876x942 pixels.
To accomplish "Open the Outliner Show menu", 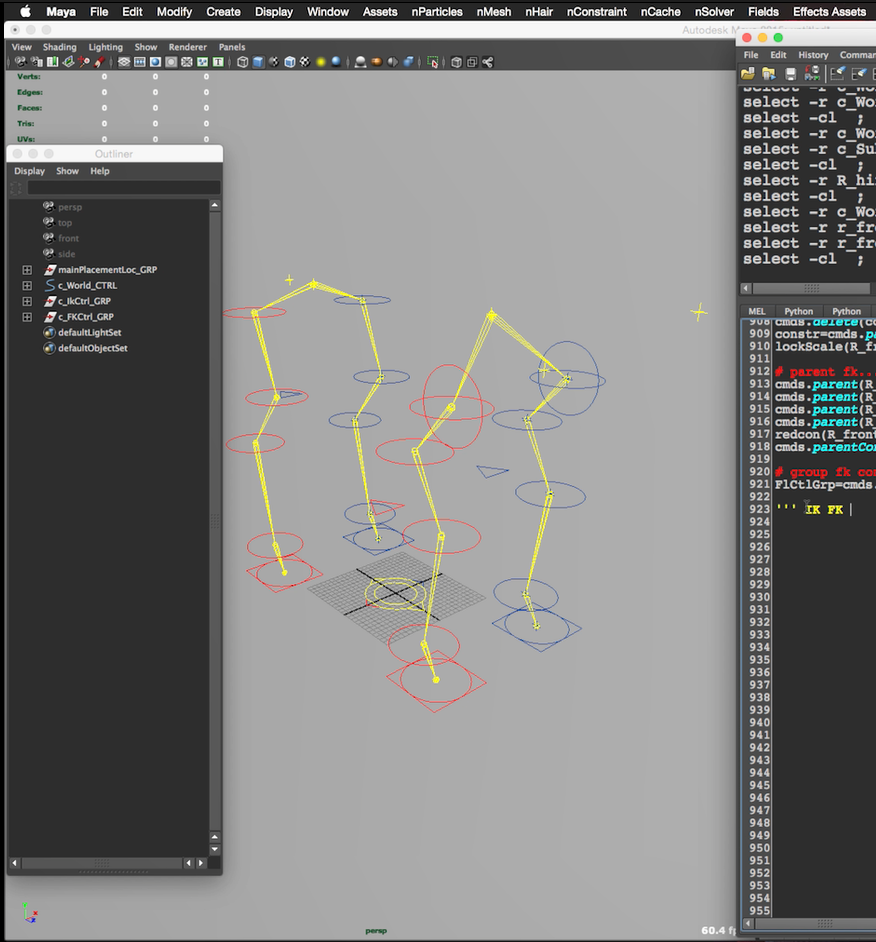I will coord(67,171).
